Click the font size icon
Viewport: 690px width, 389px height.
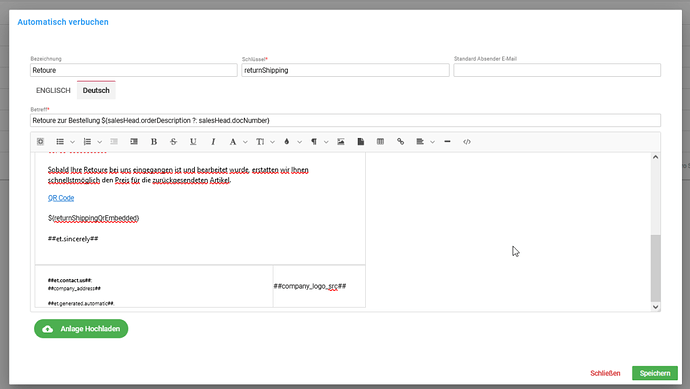260,142
